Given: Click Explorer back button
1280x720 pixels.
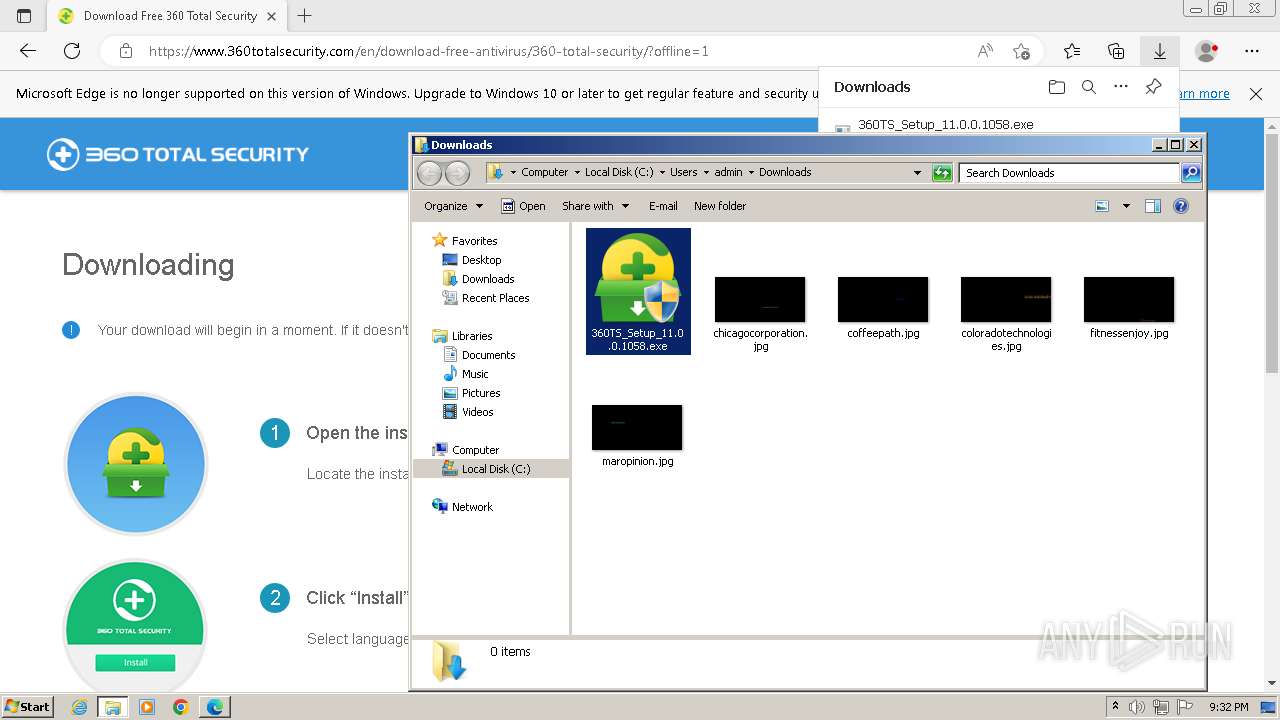Looking at the screenshot, I should (x=429, y=173).
